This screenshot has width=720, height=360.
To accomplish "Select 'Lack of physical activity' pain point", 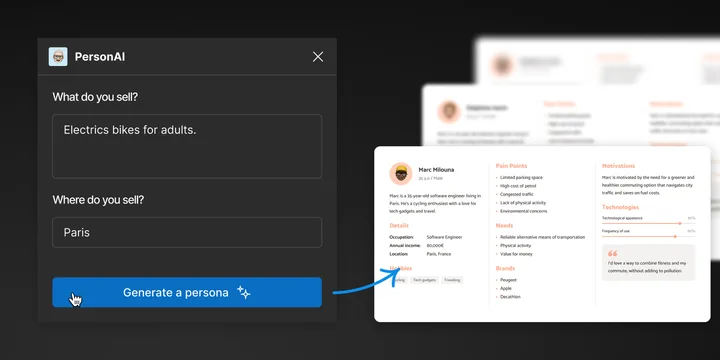I will [x=523, y=202].
